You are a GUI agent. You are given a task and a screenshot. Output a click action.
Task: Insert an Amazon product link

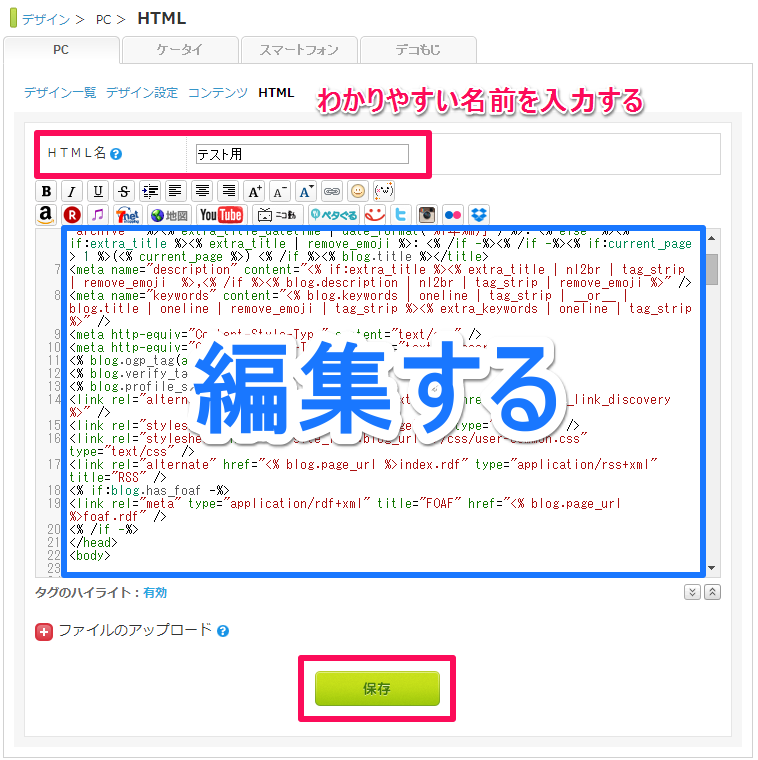pos(46,215)
